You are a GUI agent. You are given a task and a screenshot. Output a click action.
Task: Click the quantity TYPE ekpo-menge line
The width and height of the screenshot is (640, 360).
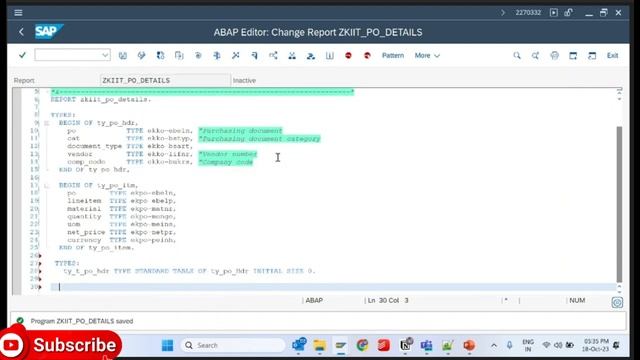[122, 216]
